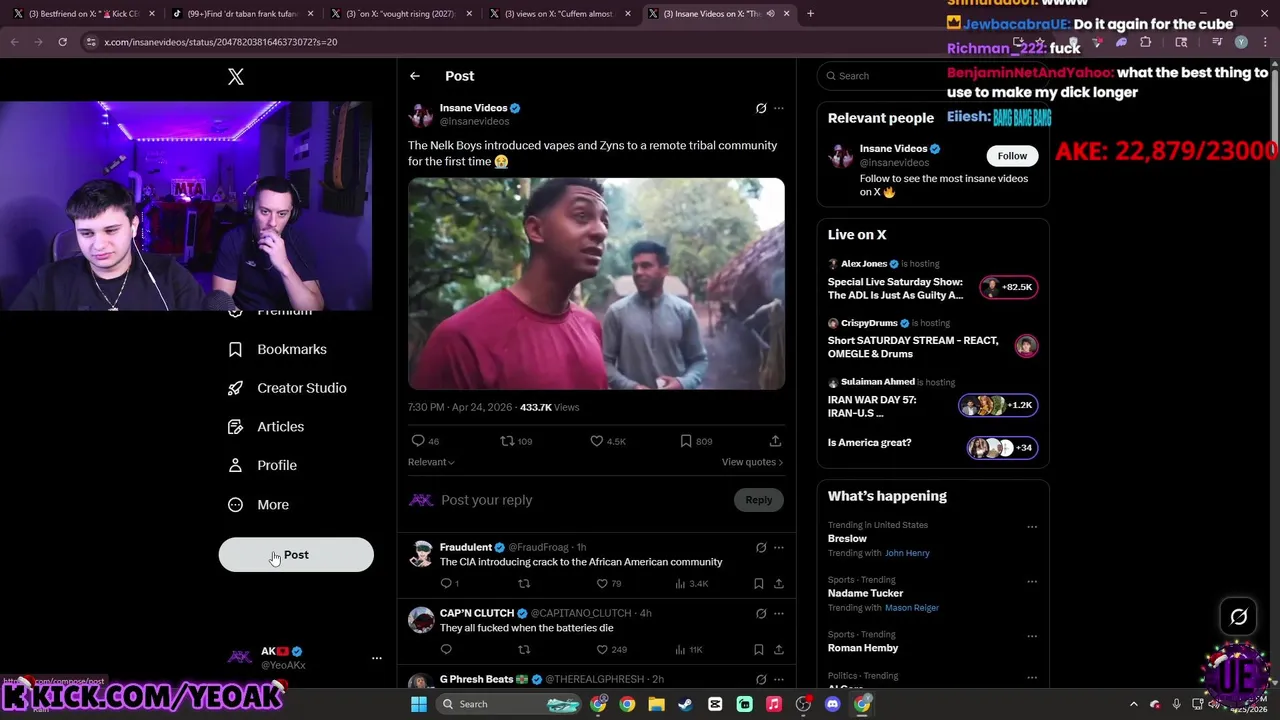This screenshot has width=1280, height=720.
Task: Expand the Relevant replies sort dropdown
Action: point(431,462)
